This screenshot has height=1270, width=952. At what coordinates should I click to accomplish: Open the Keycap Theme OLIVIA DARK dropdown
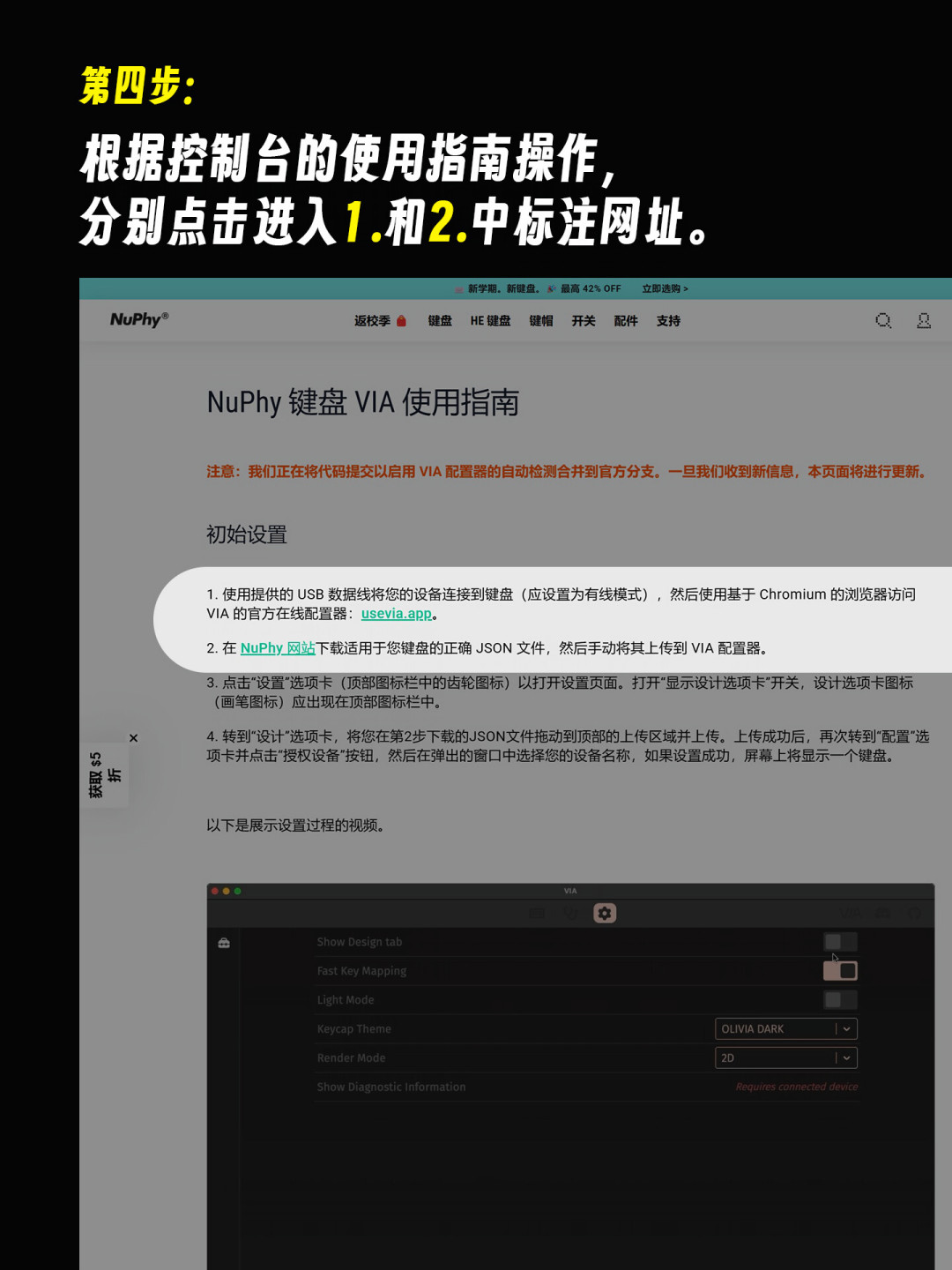(x=786, y=1029)
